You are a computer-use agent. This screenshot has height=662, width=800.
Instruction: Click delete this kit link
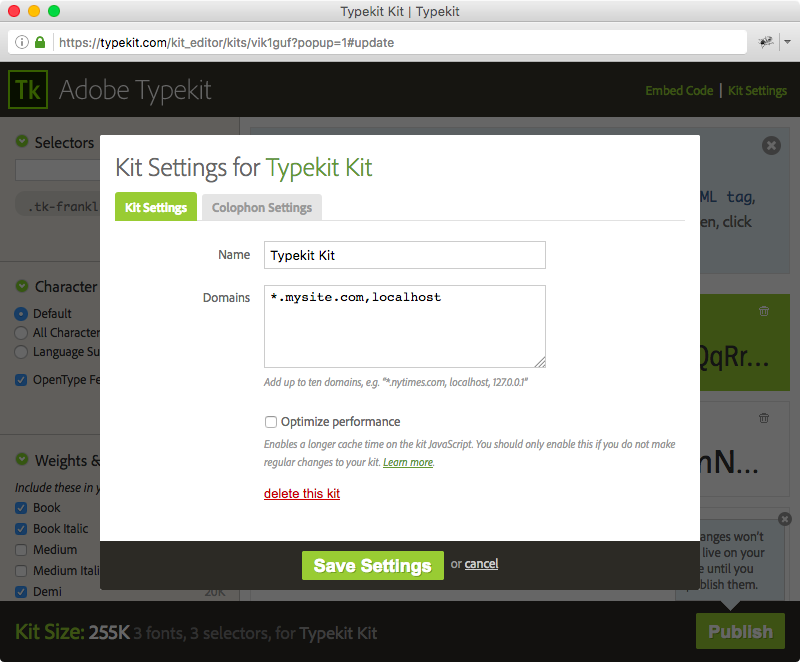302,493
